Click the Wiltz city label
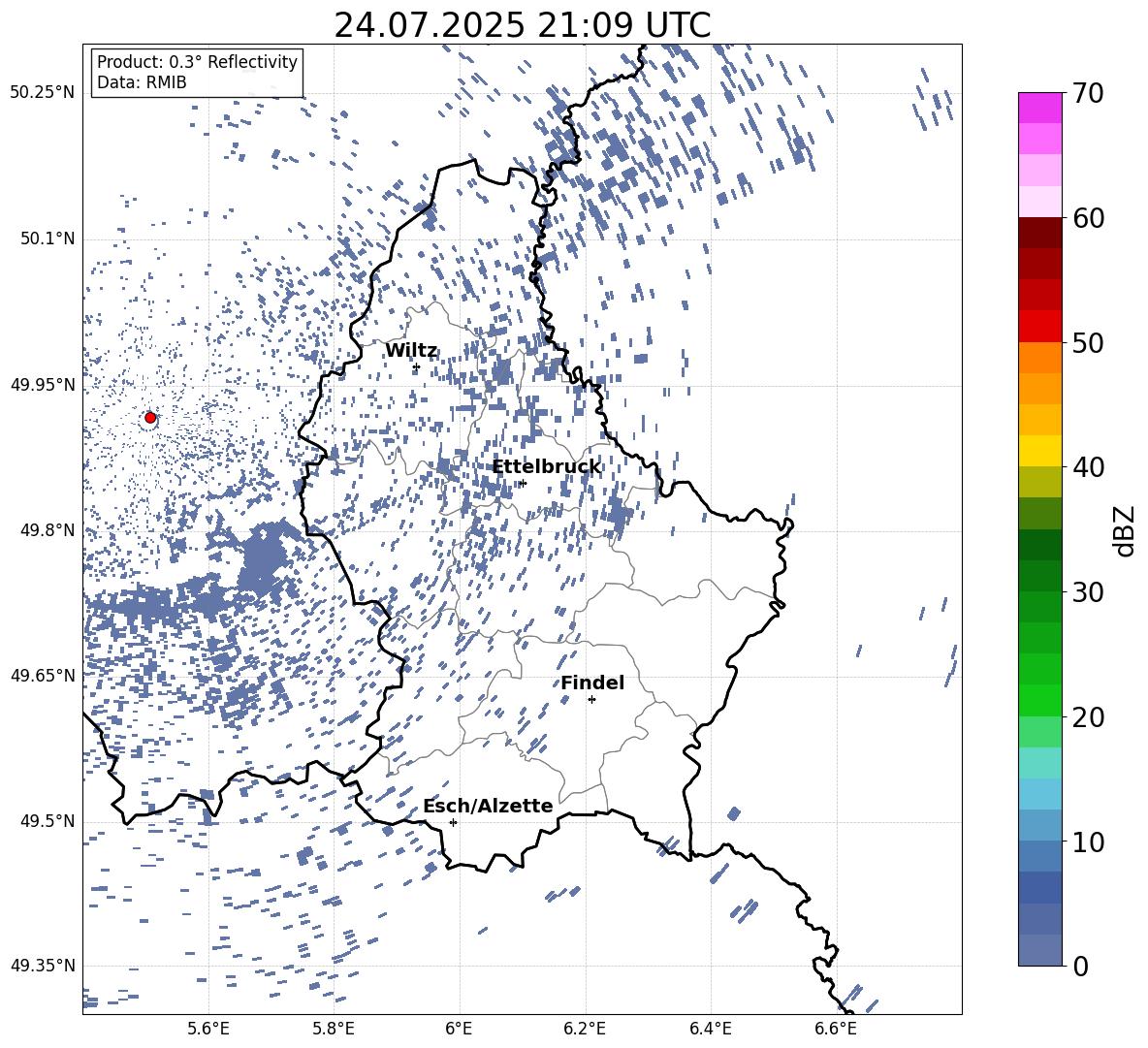The image size is (1148, 1048). click(411, 351)
